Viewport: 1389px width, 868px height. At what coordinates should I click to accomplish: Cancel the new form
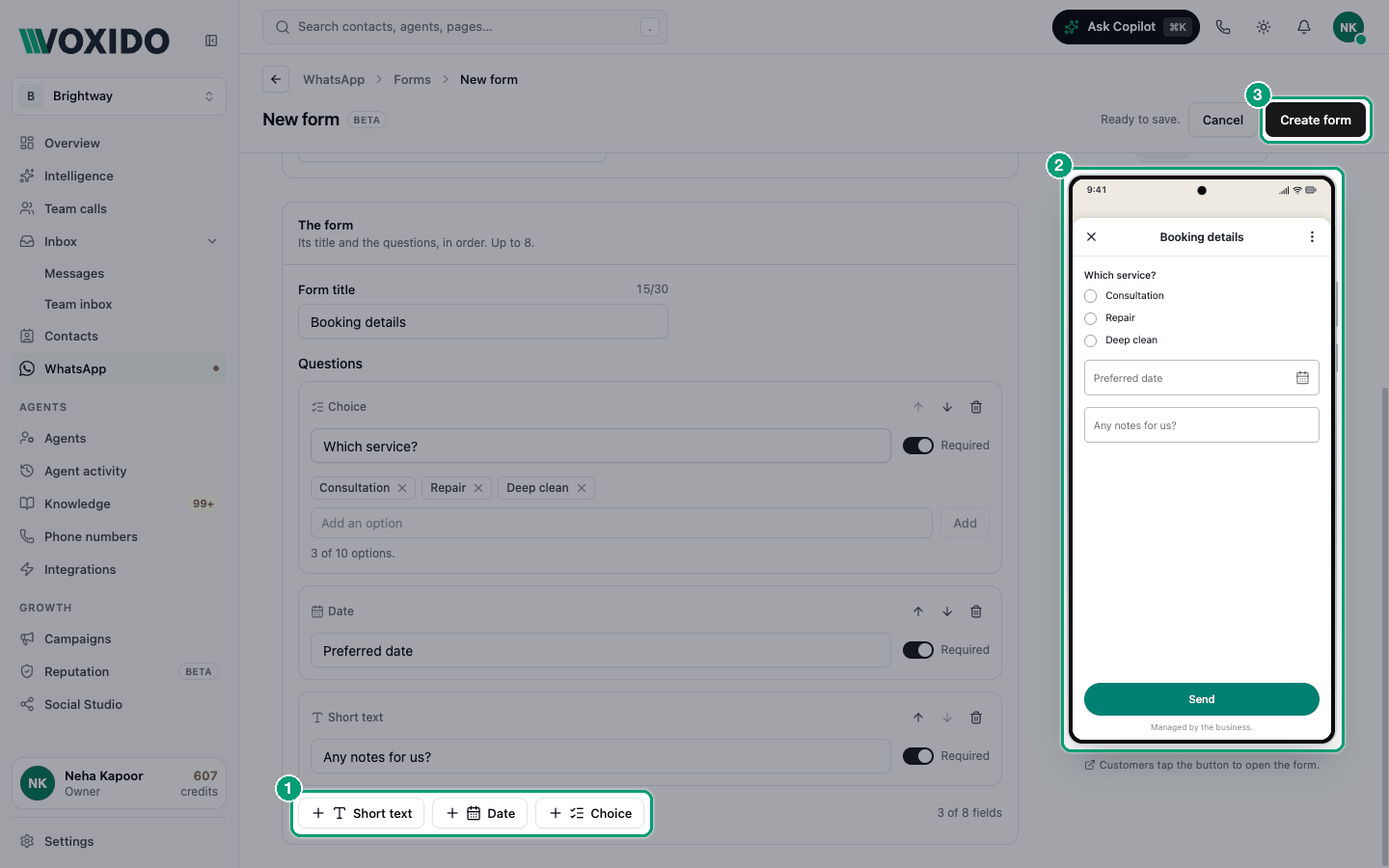1223,121
